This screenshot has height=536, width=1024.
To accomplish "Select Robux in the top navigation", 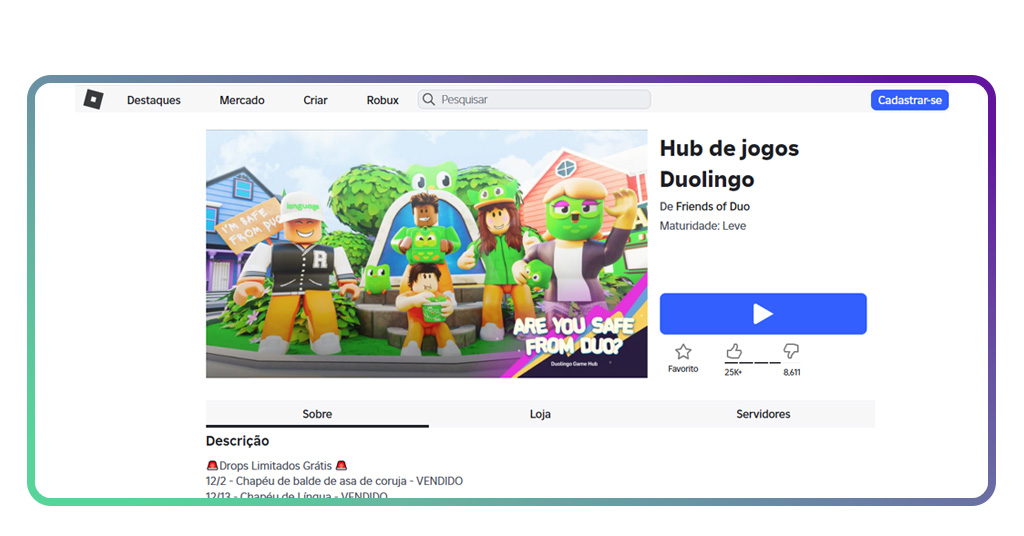I will point(382,100).
